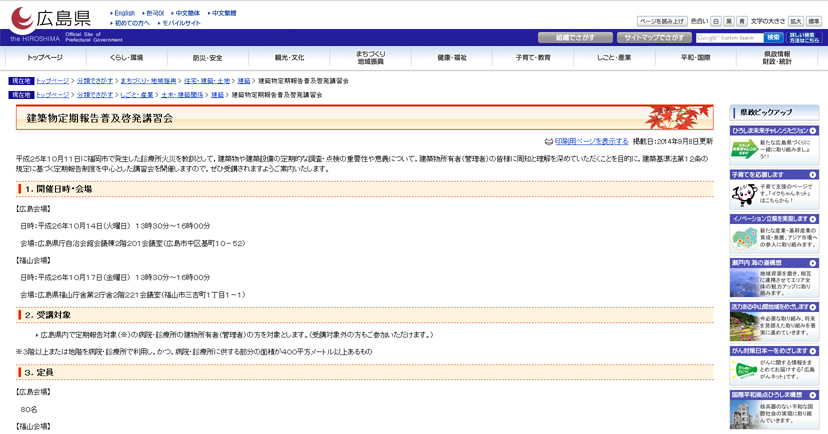Open the 子育てを応援します banner header
This screenshot has height=434, width=828.
tap(774, 174)
